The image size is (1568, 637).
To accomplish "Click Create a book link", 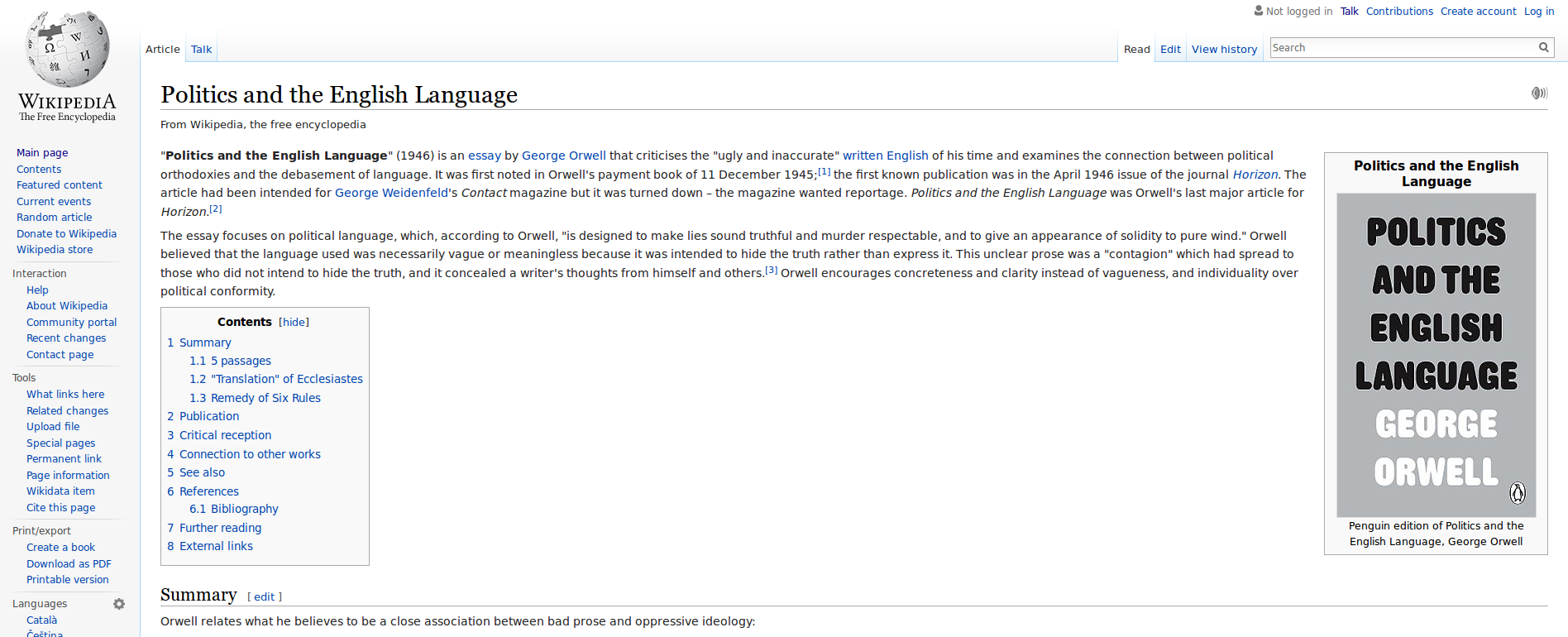I will pyautogui.click(x=60, y=548).
